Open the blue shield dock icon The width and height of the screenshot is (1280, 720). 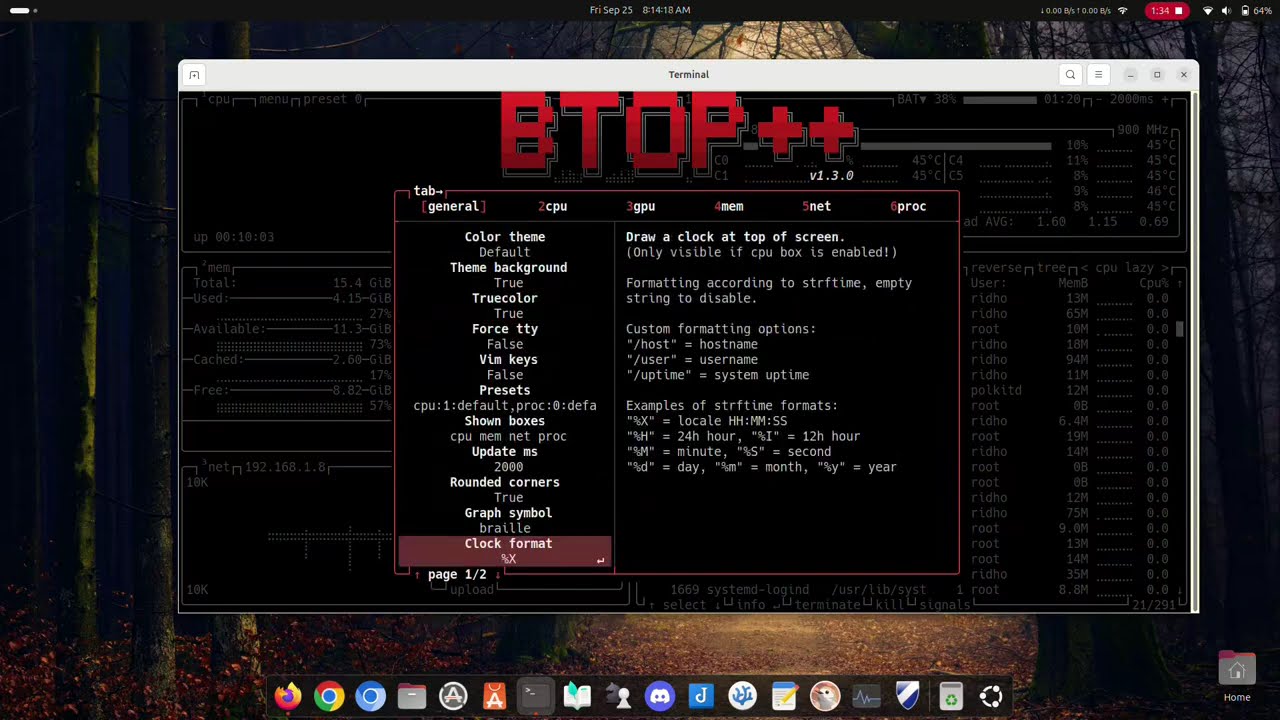coord(908,696)
